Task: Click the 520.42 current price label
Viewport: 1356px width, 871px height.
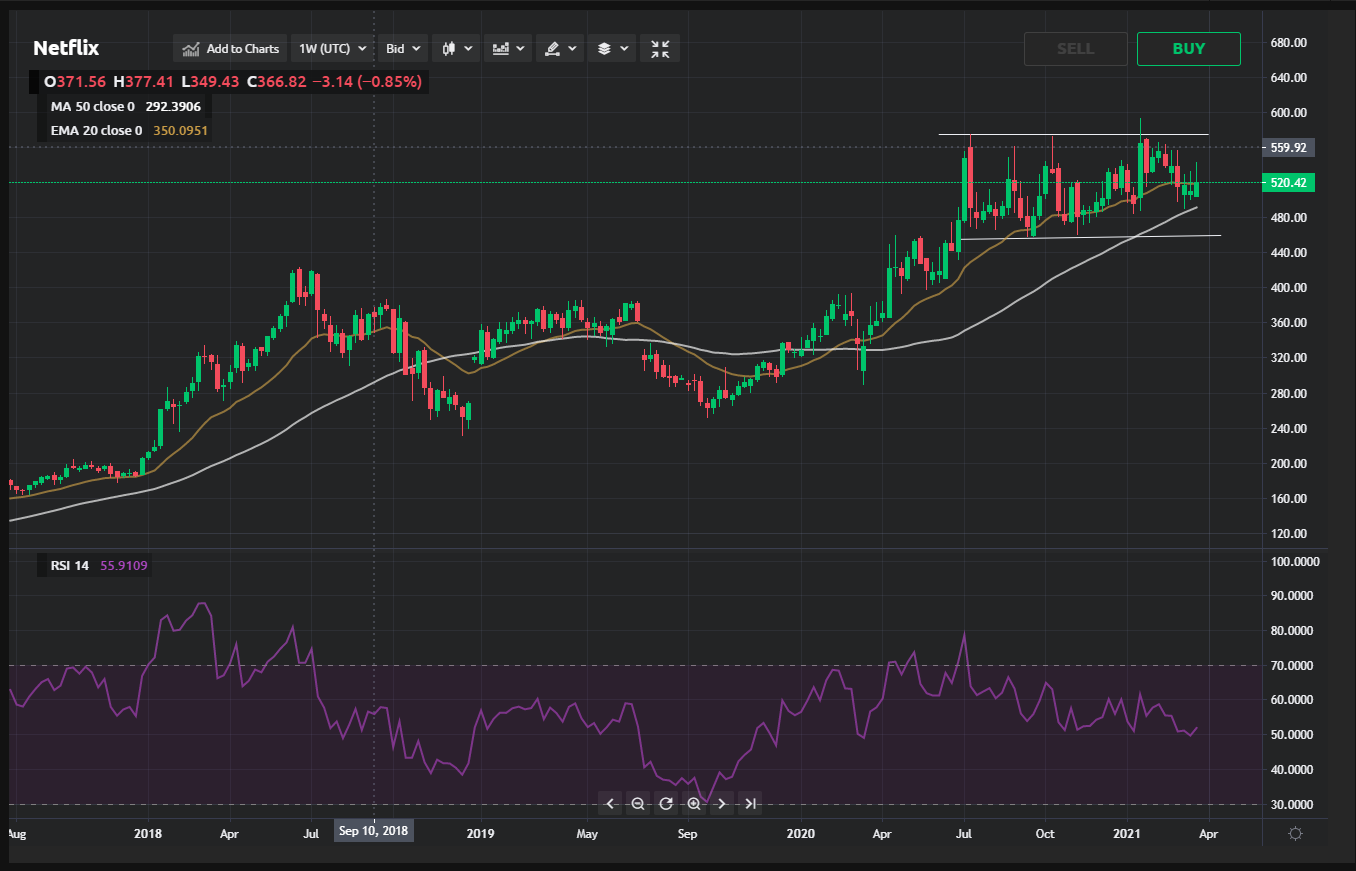Action: click(x=1286, y=183)
